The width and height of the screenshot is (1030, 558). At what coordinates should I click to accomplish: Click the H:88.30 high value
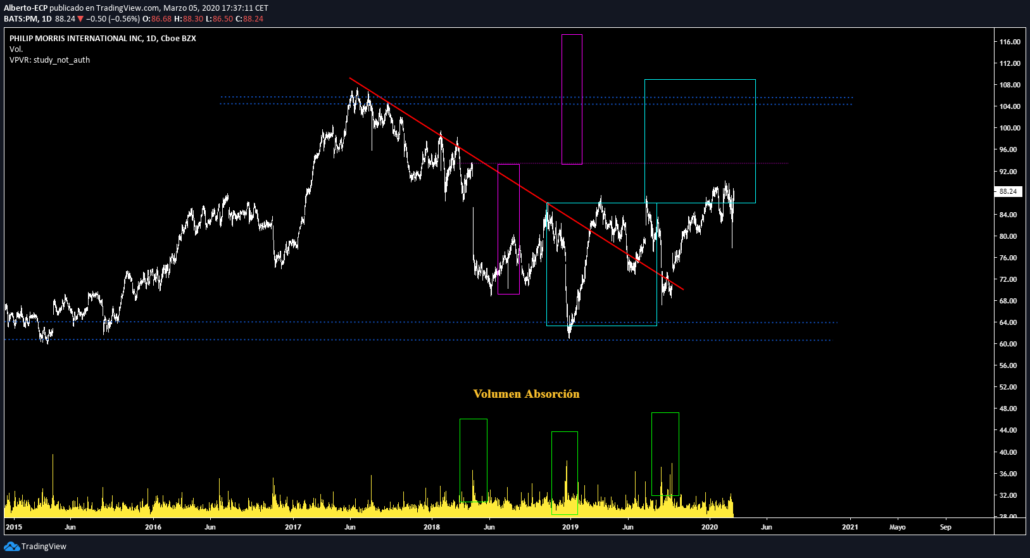(189, 18)
